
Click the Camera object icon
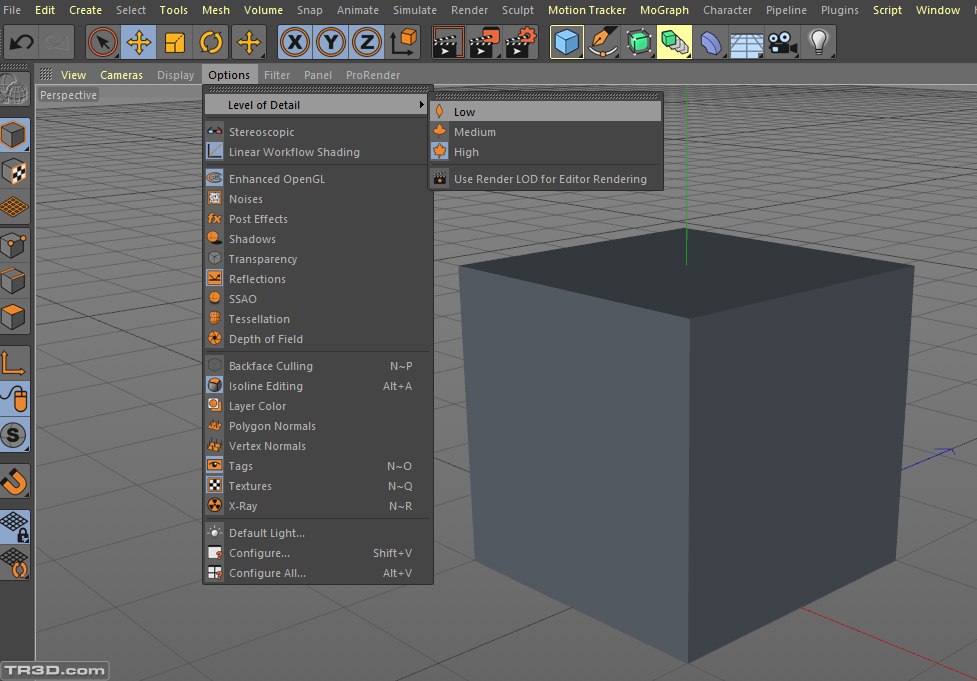(782, 43)
